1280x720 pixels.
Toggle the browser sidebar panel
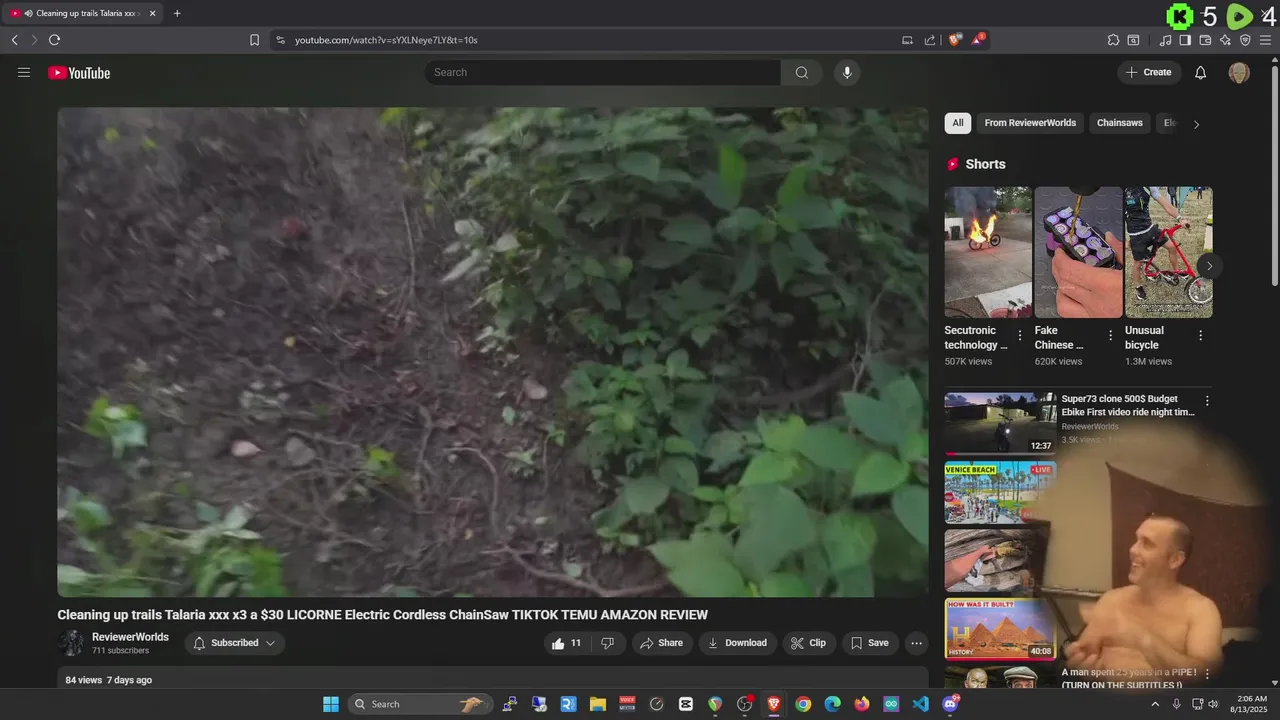click(1185, 40)
